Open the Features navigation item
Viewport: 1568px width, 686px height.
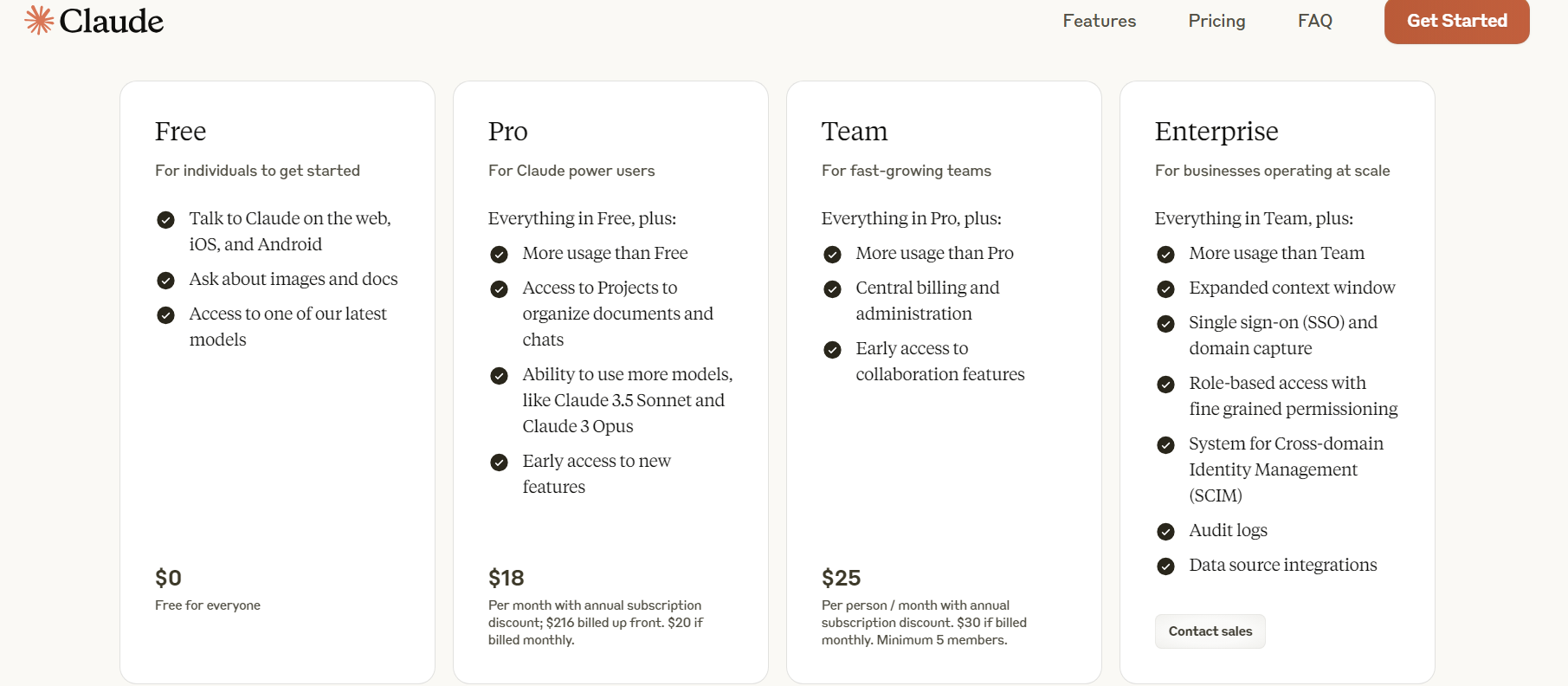[x=1099, y=21]
